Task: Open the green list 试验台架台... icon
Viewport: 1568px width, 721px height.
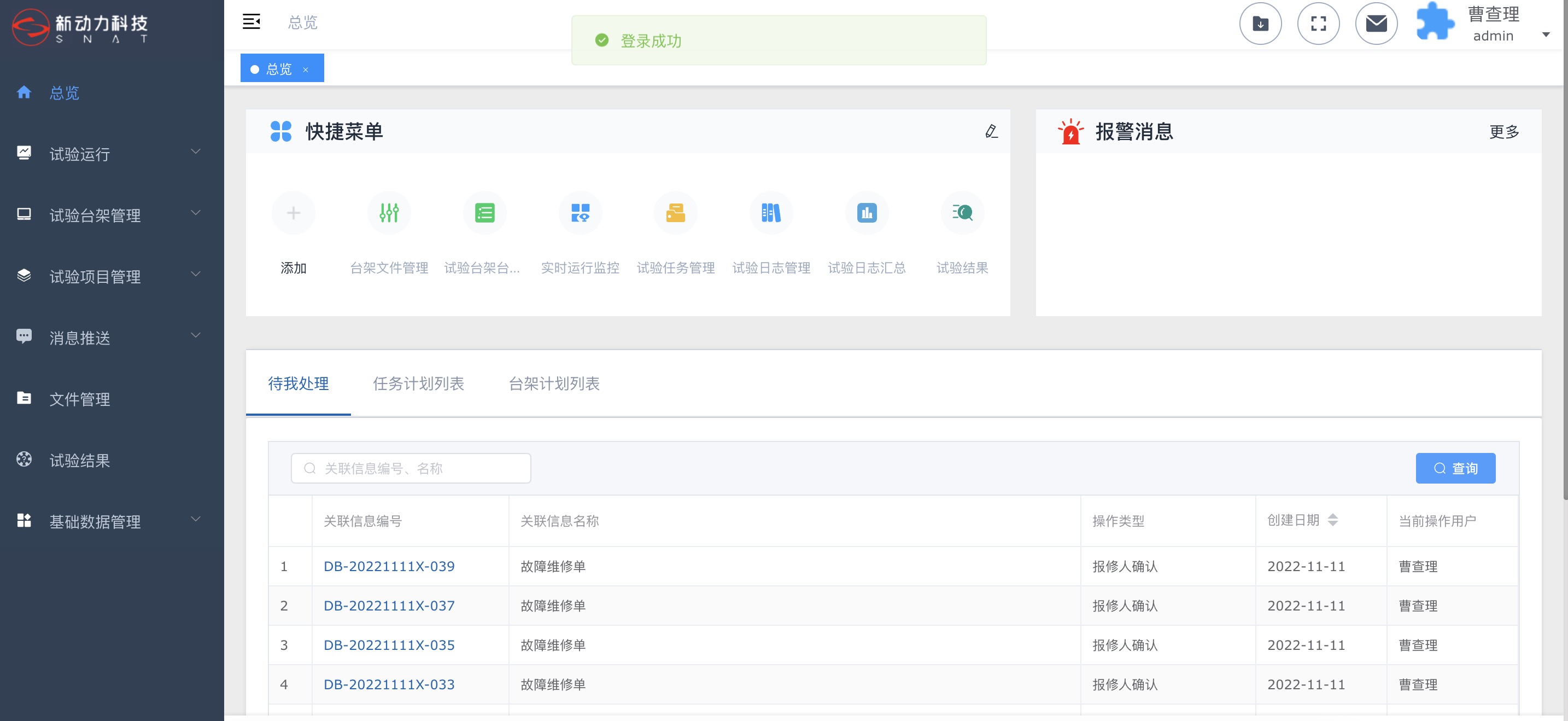Action: pos(484,213)
